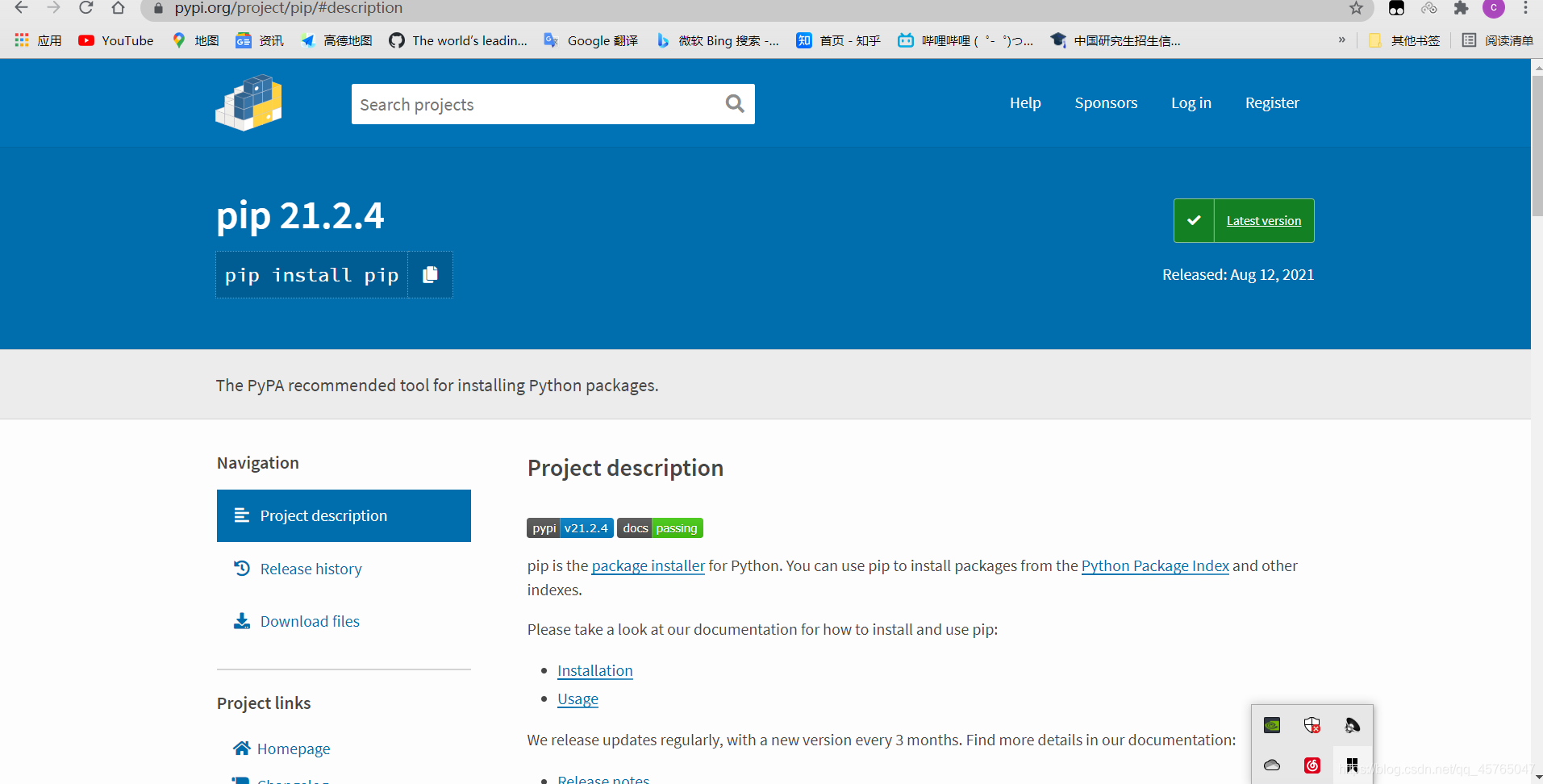Click the pypi v21.2.4 badge

point(570,528)
